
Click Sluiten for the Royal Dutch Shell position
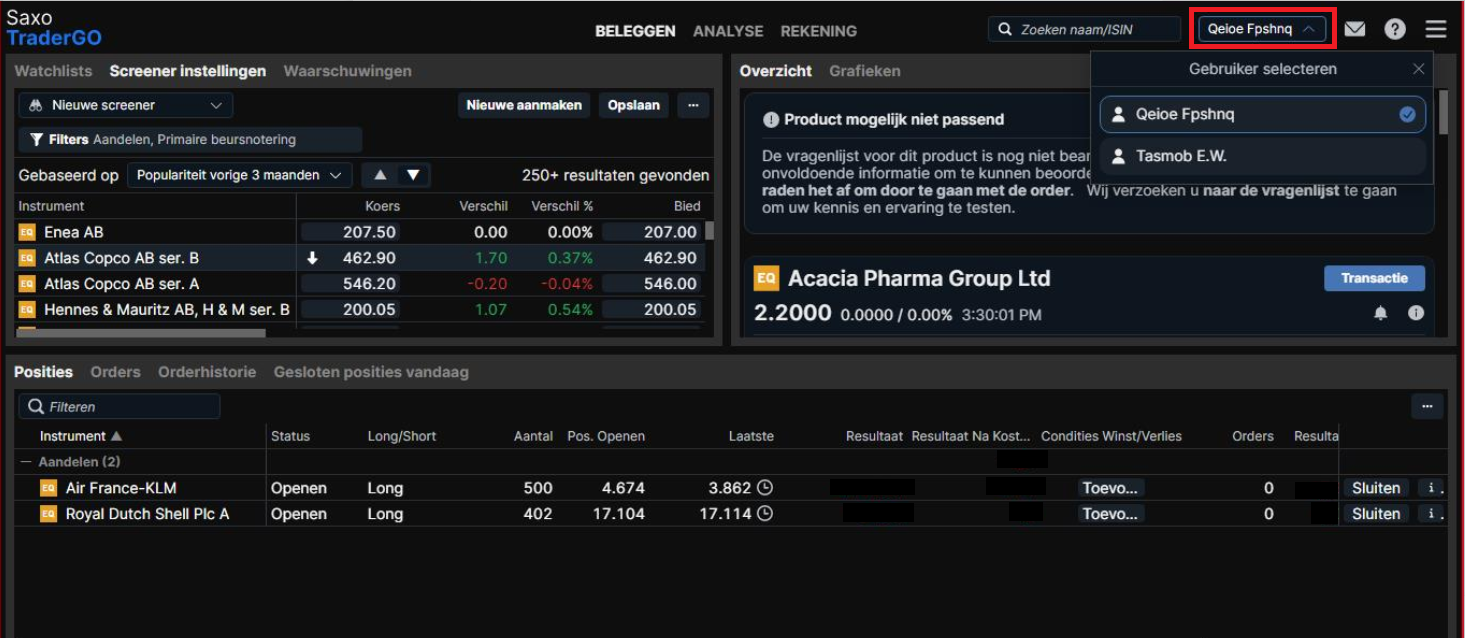(1376, 514)
